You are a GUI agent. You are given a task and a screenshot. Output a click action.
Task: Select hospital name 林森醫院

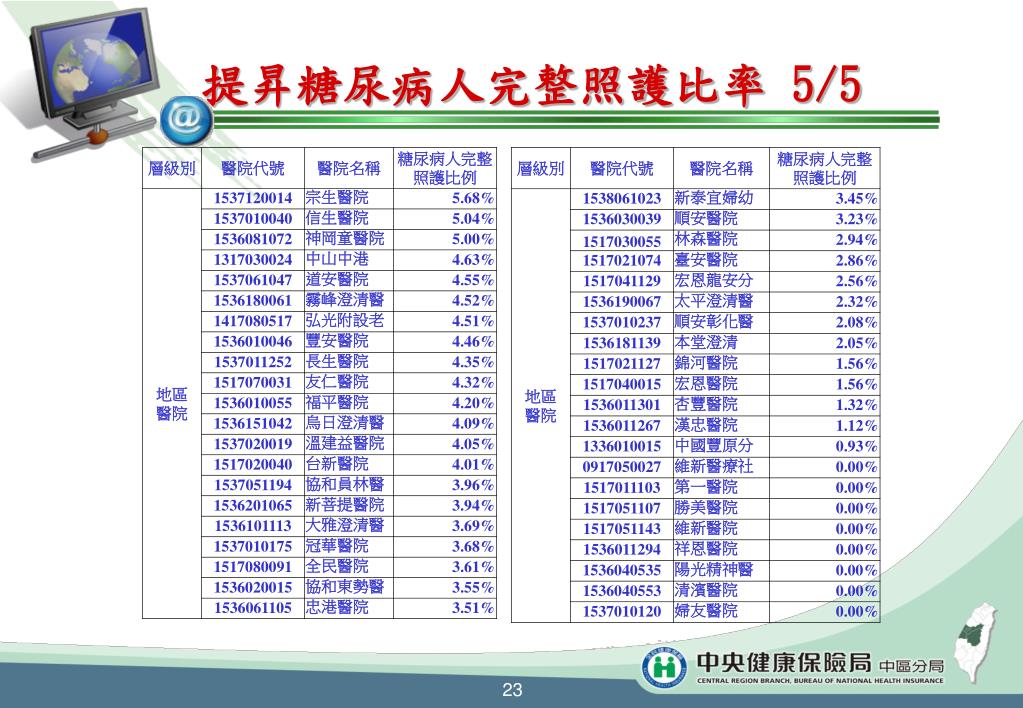[x=706, y=239]
